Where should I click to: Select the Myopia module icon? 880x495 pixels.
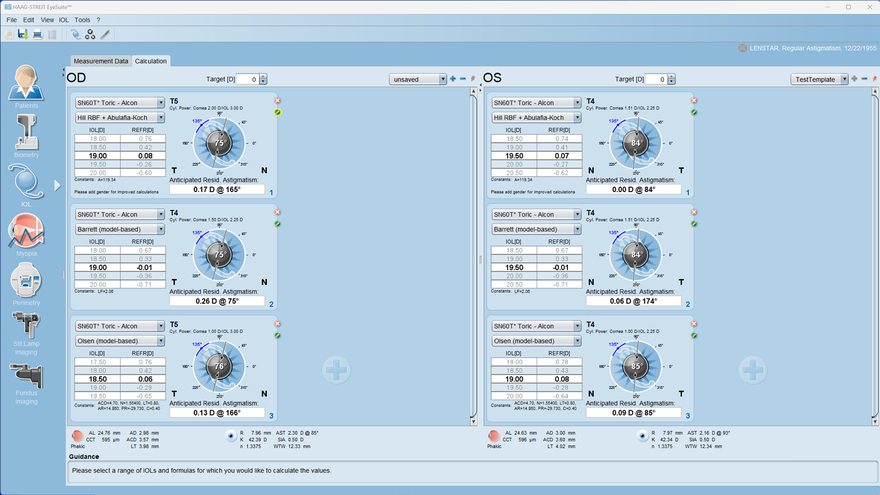click(28, 232)
